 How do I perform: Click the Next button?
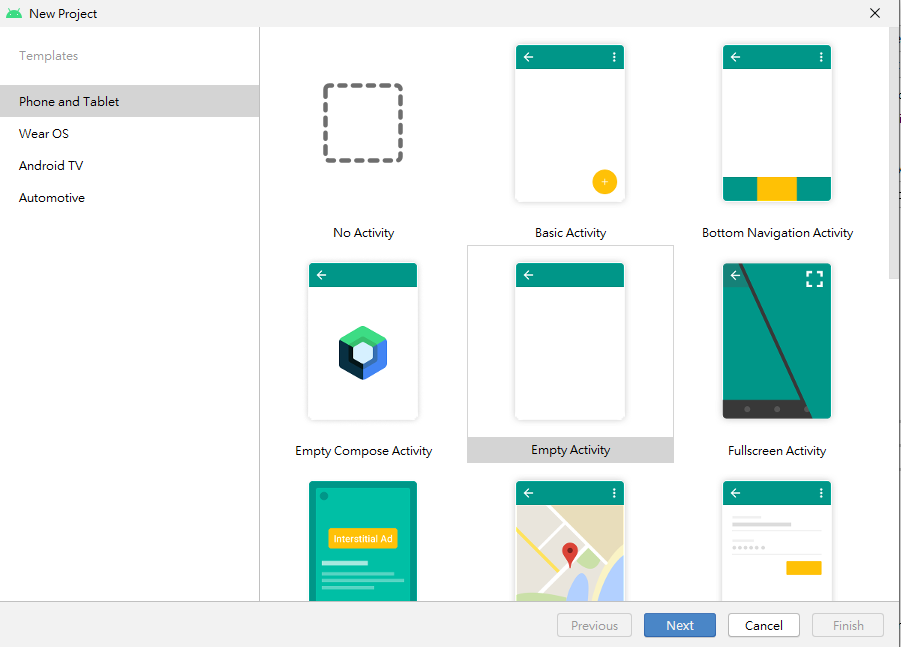tap(680, 625)
